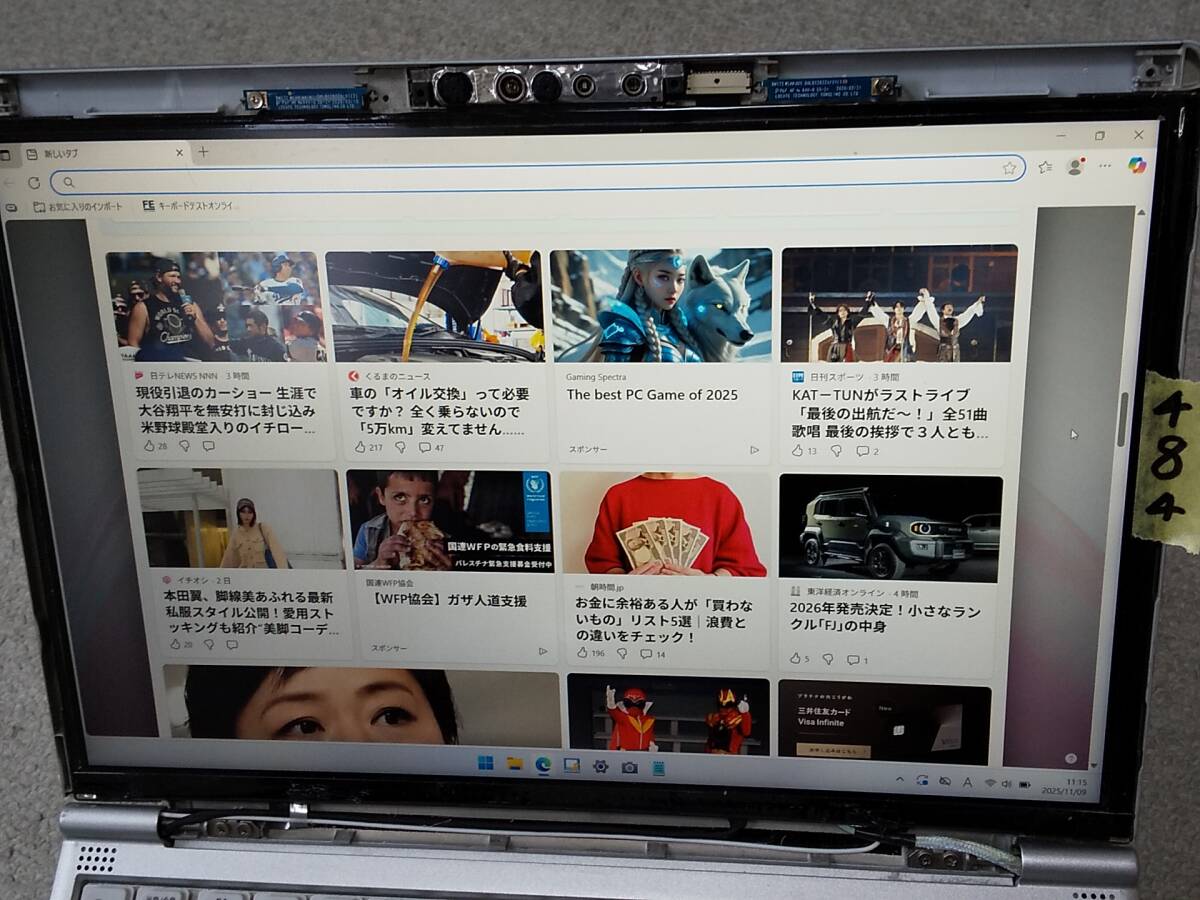Screen dimensions: 1200x900
Task: Open The best PC Game of 2025
Action: click(x=652, y=395)
